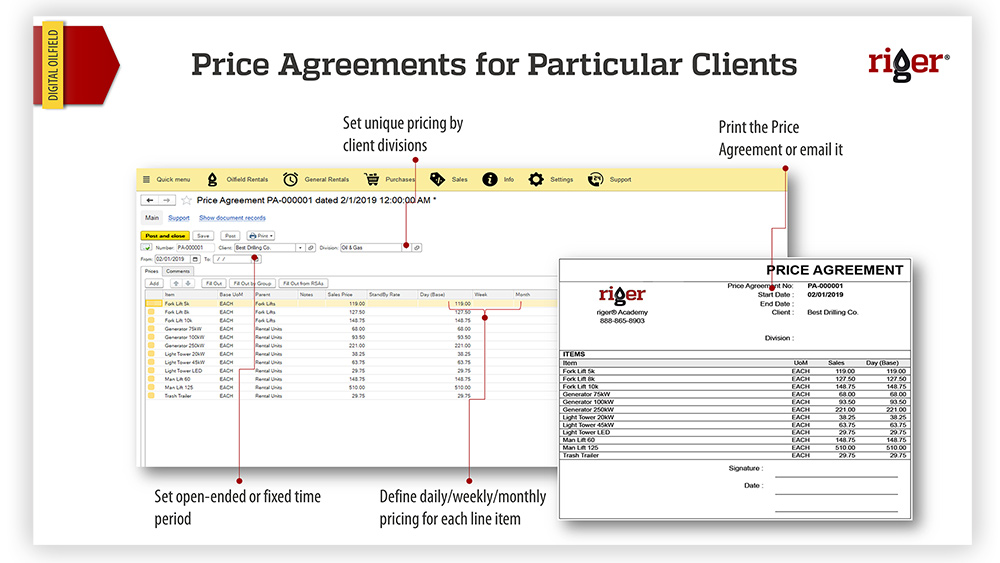
Task: Click the Number input field PA-000001
Action: [195, 247]
